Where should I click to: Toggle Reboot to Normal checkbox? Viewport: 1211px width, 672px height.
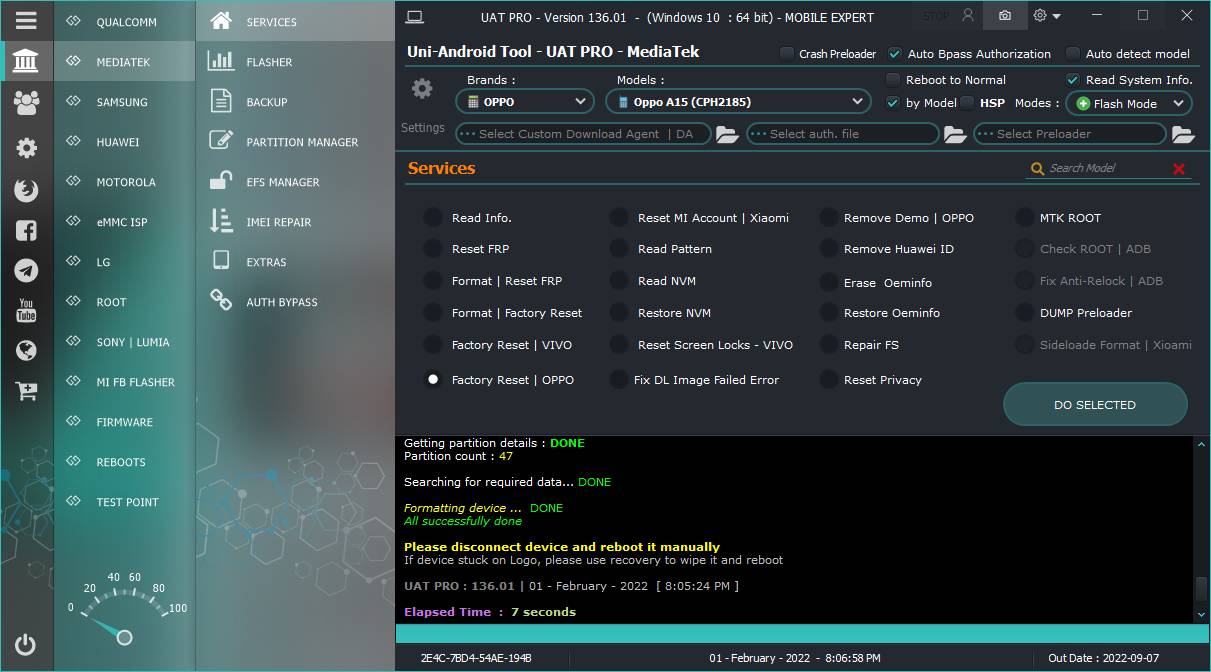point(893,80)
